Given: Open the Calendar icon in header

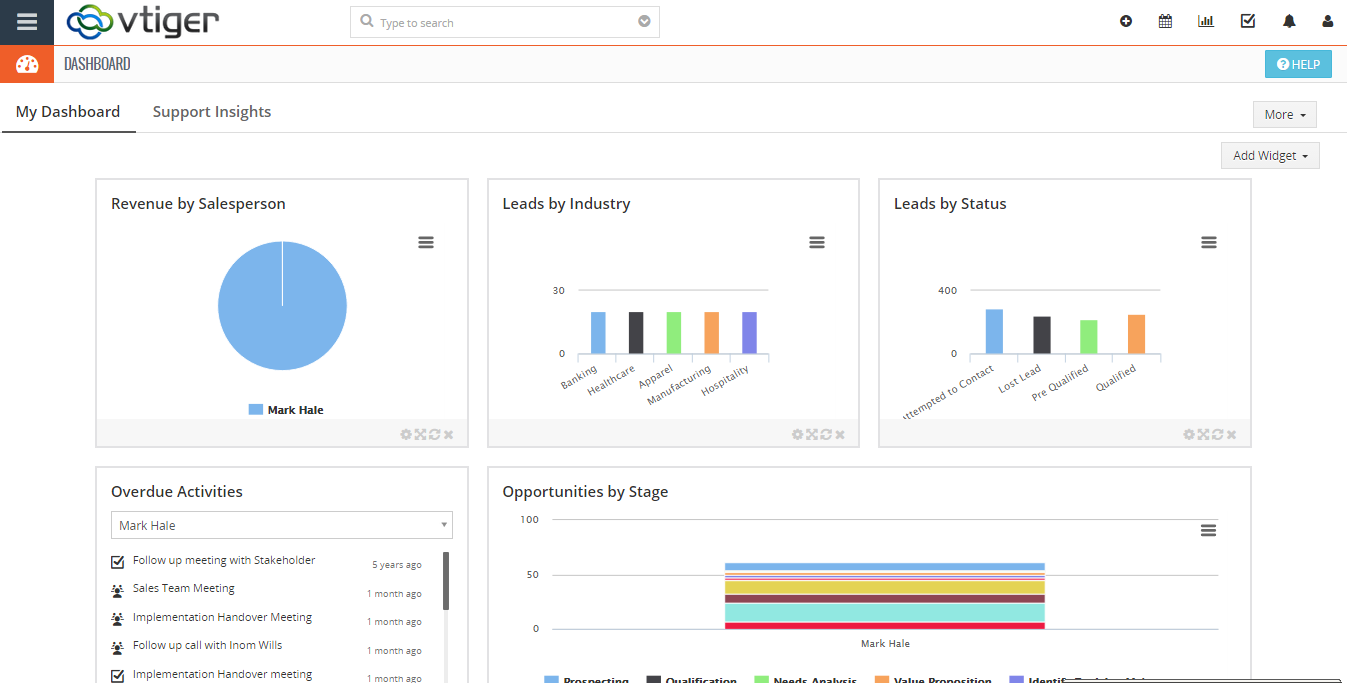Looking at the screenshot, I should (1165, 21).
